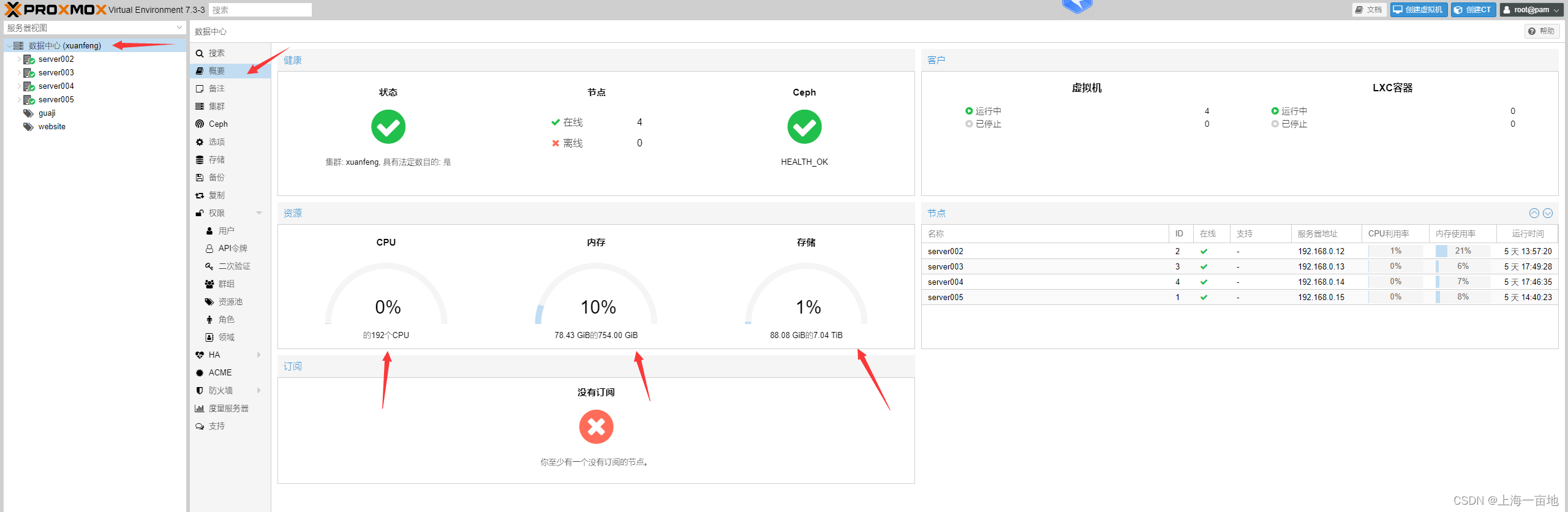The image size is (1568, 512).
Task: Open the ACME certificate icon
Action: [200, 373]
